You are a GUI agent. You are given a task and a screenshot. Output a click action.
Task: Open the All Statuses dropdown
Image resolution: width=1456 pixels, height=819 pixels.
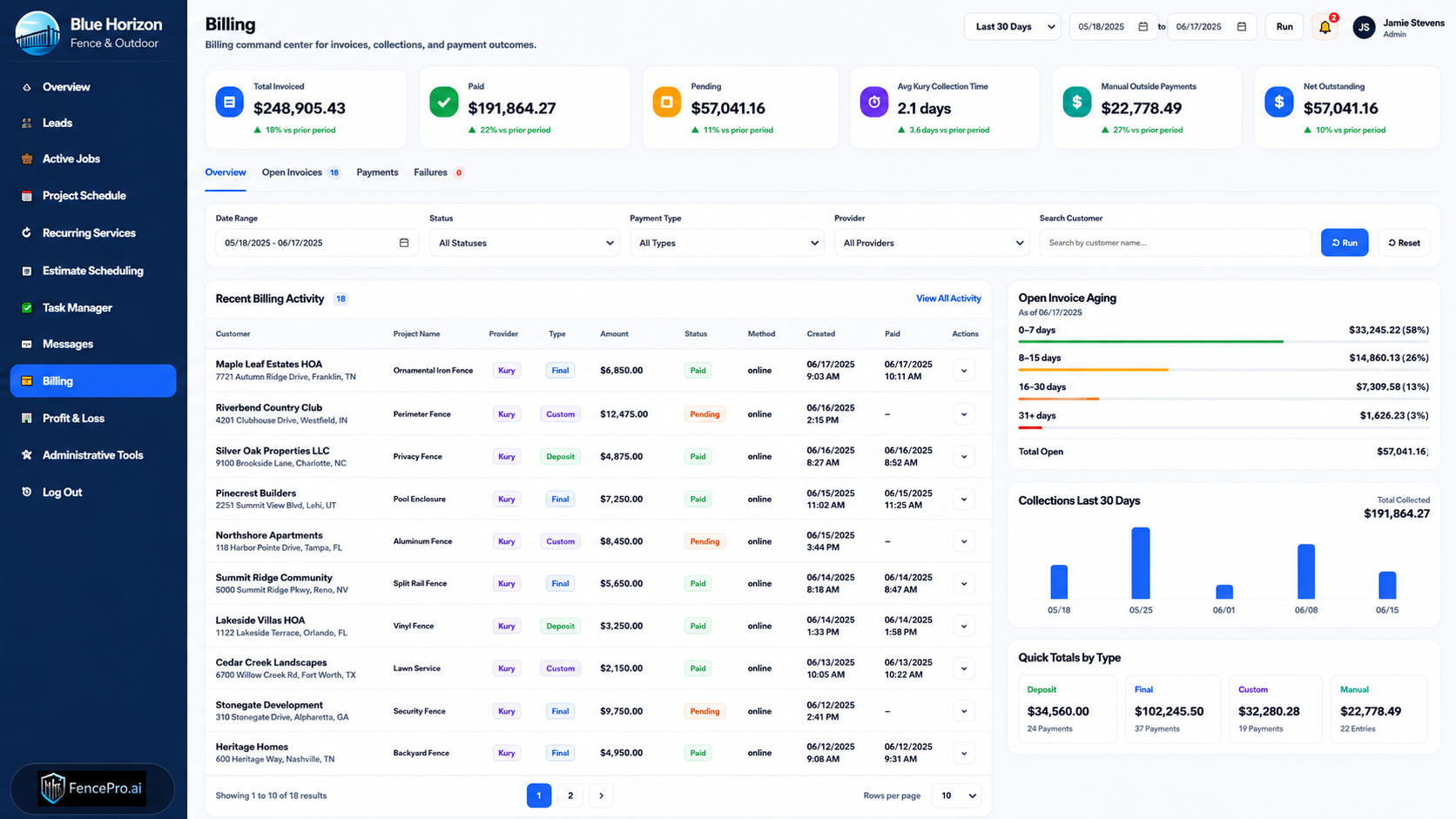[524, 243]
